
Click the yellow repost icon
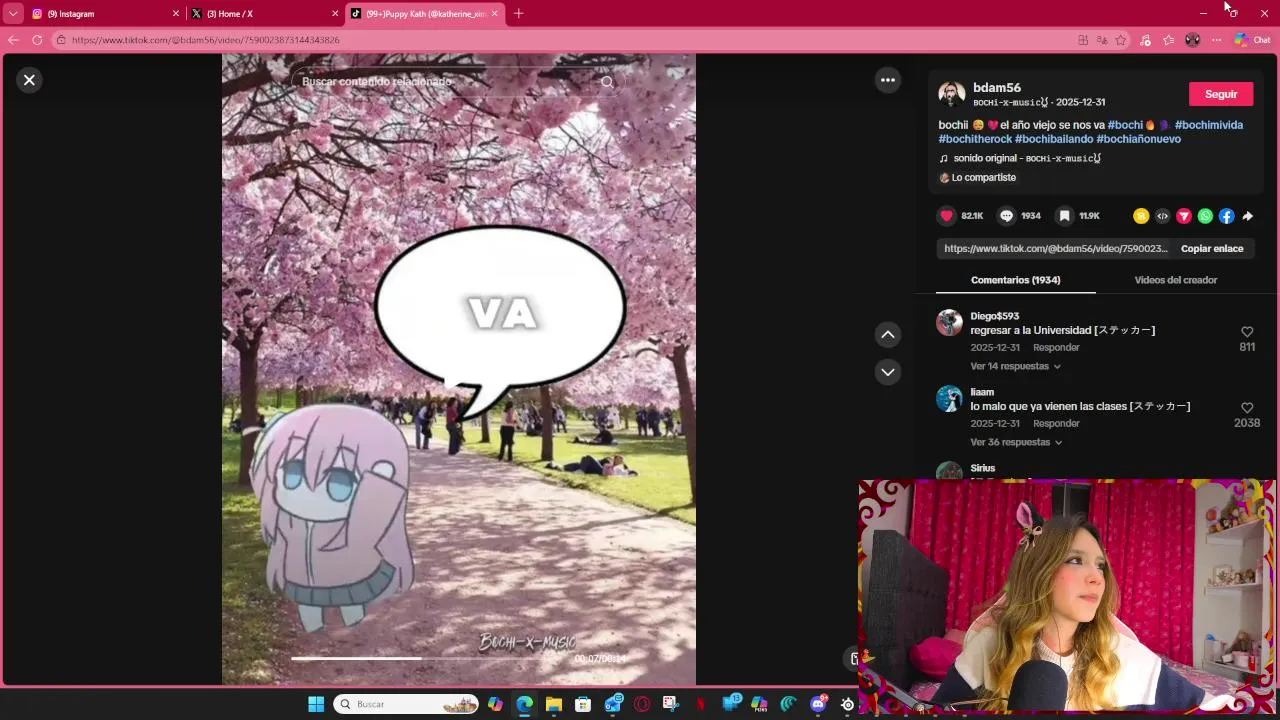click(1141, 216)
